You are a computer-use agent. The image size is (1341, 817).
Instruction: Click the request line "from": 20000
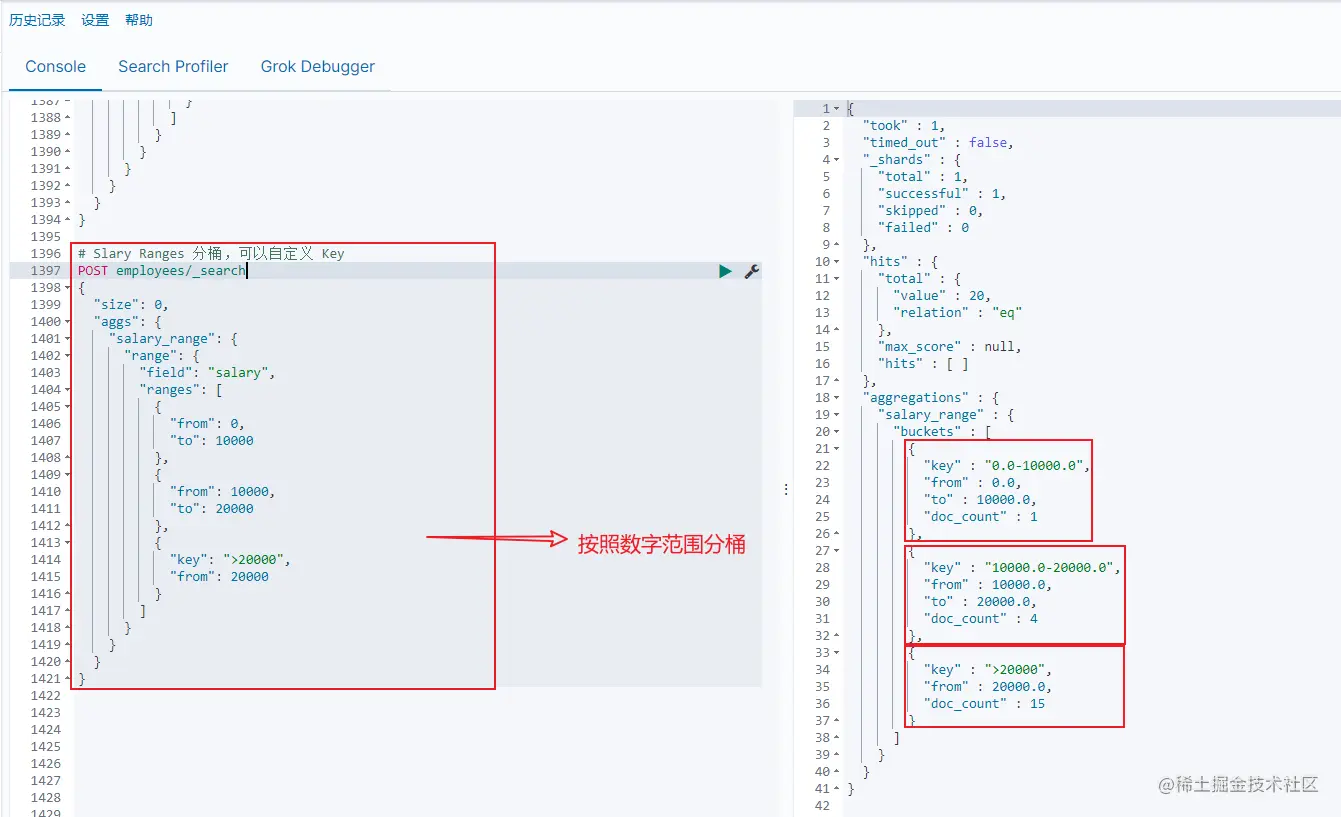(x=219, y=577)
